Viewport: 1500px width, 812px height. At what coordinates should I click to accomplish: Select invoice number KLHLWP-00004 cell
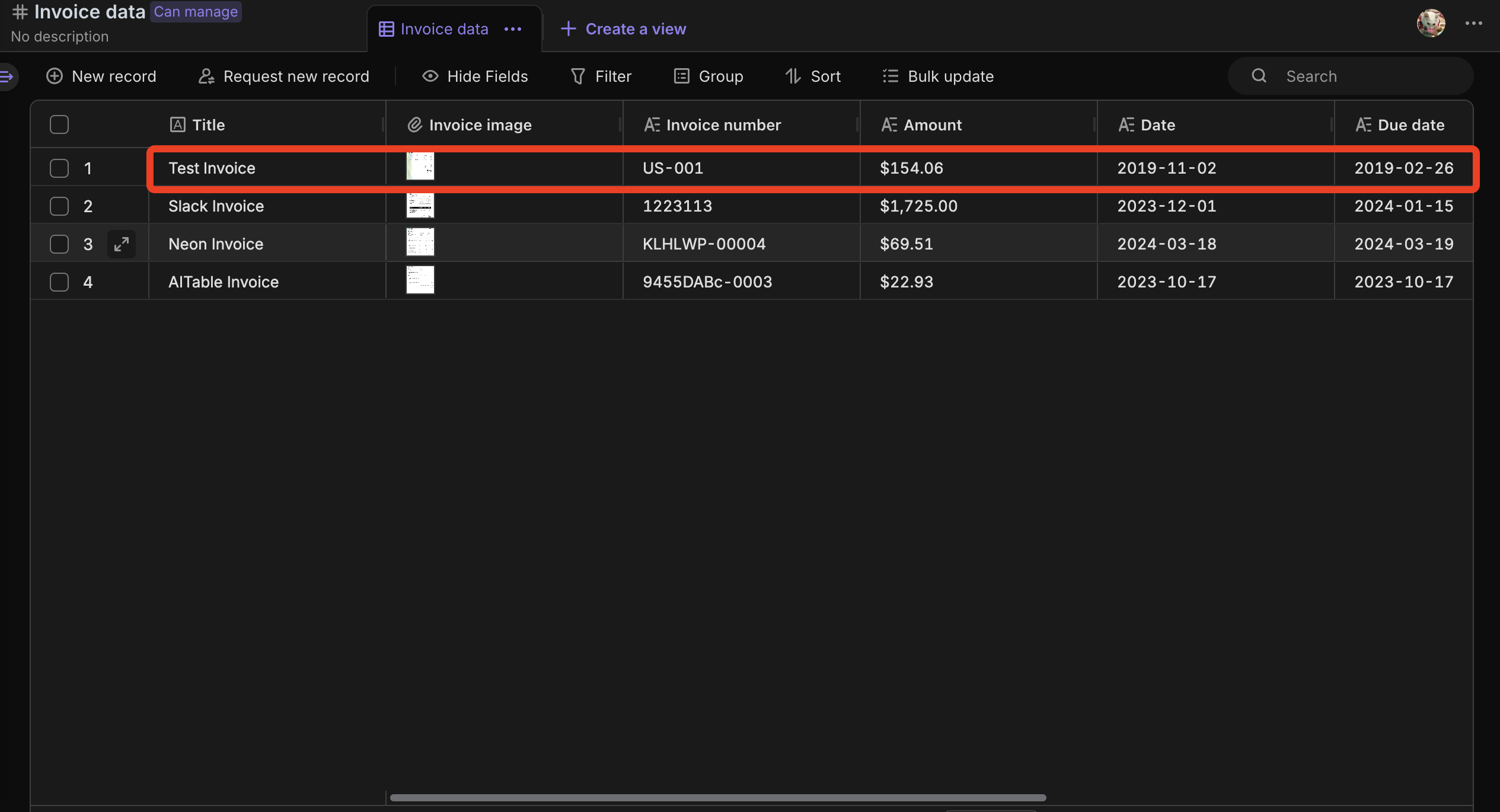pos(742,244)
